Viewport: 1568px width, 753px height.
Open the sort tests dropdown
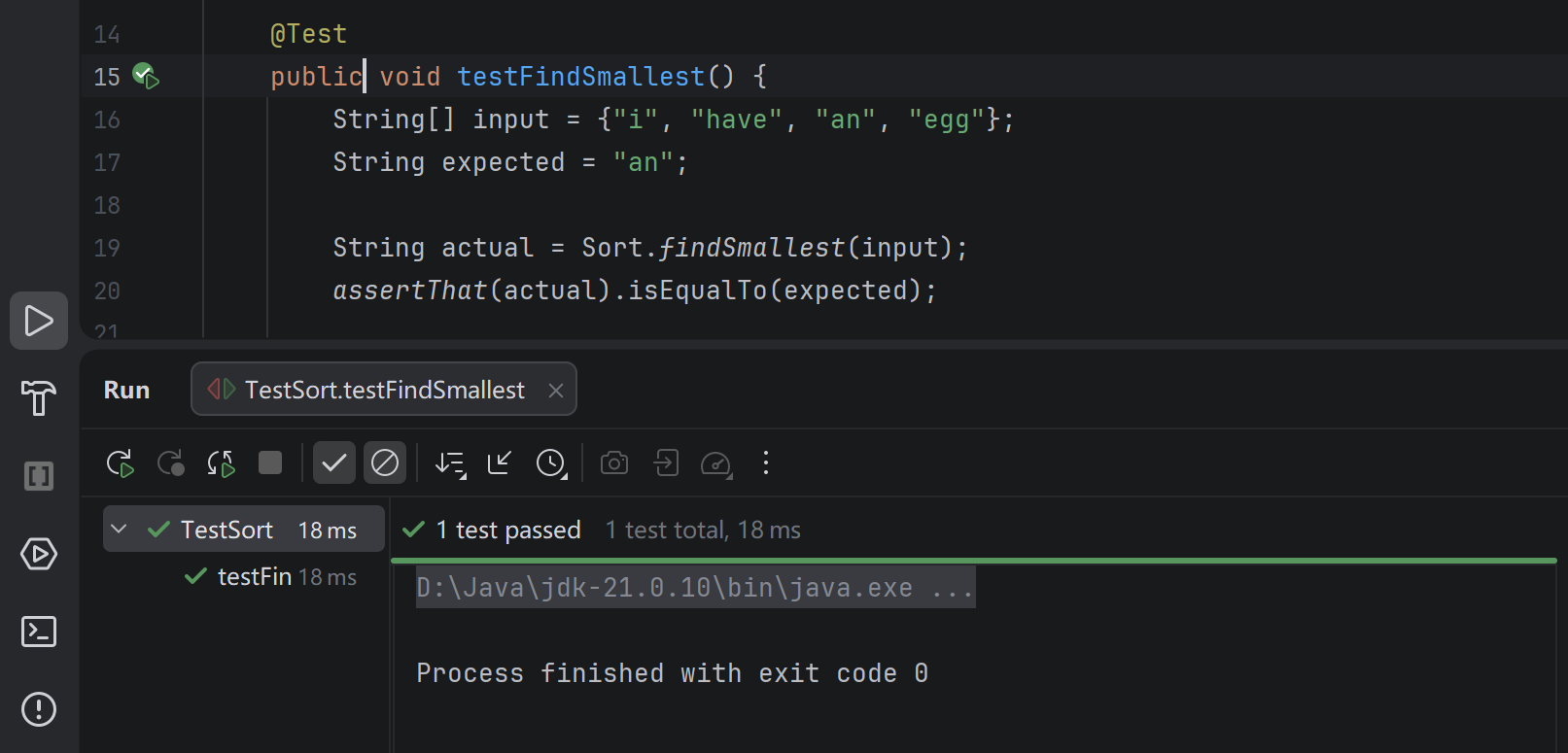point(450,463)
